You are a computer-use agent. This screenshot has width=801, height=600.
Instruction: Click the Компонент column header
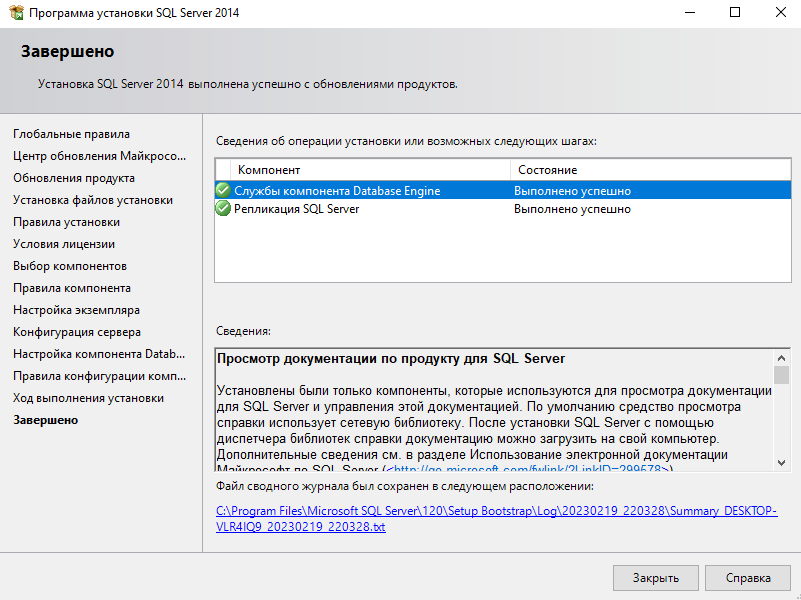370,170
